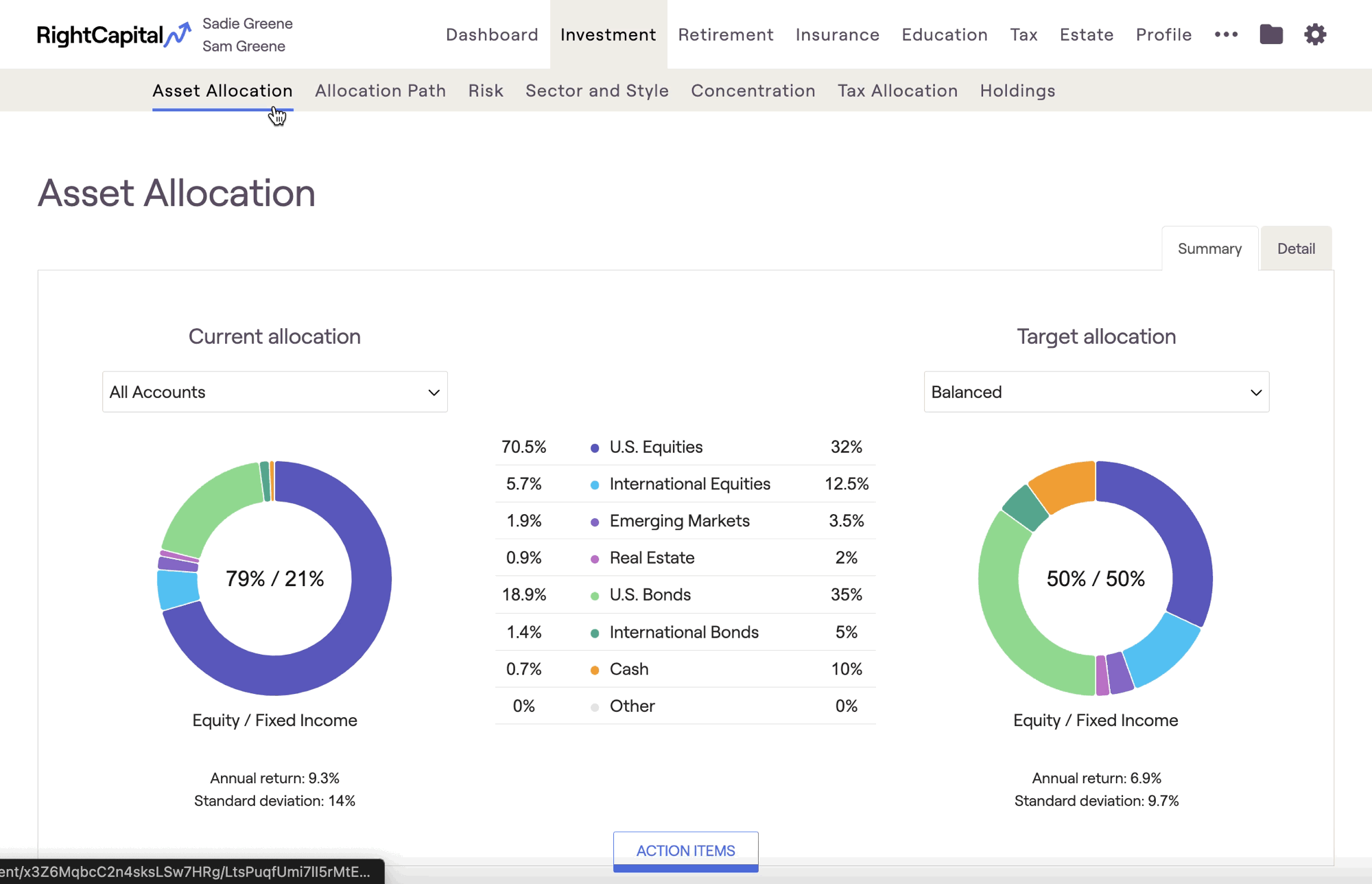Viewport: 1372px width, 884px height.
Task: Click the U.S. Equities legend dot
Action: (595, 448)
